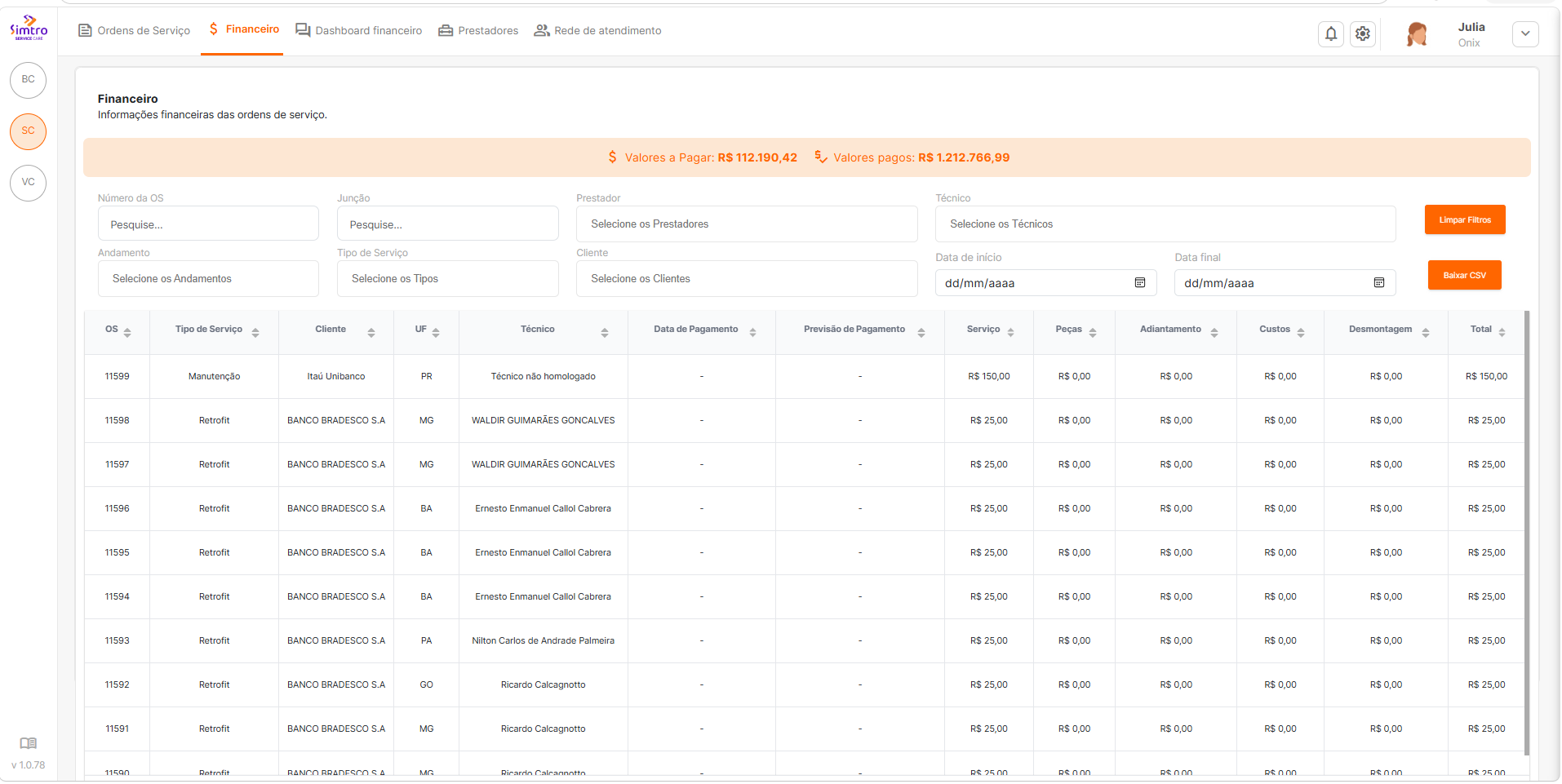Click the Baixar CSV button
The image size is (1562, 784).
point(1464,275)
